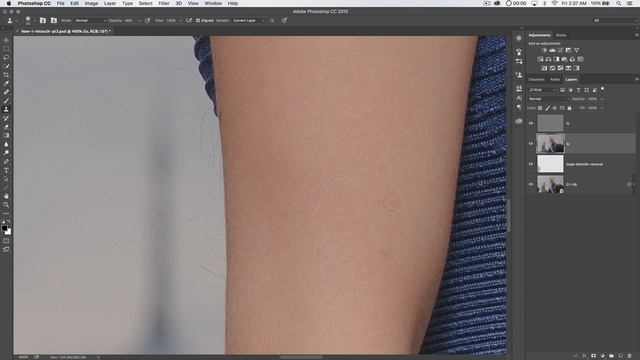The image size is (640, 360).
Task: Open the clone stamp Mode dropdown
Action: pyautogui.click(x=91, y=20)
